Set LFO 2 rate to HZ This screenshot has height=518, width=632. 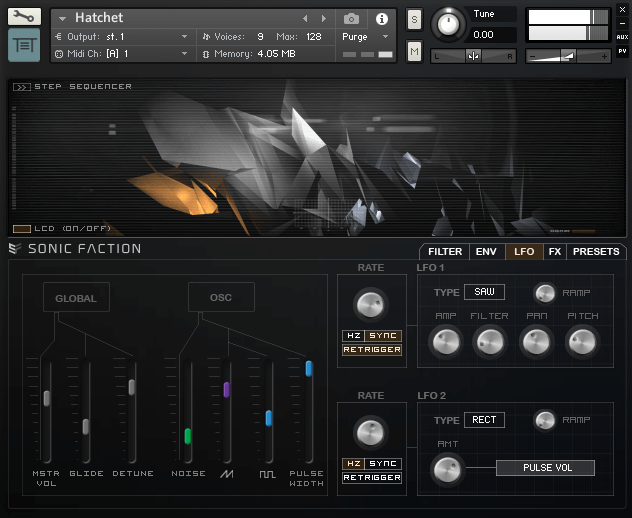353,464
